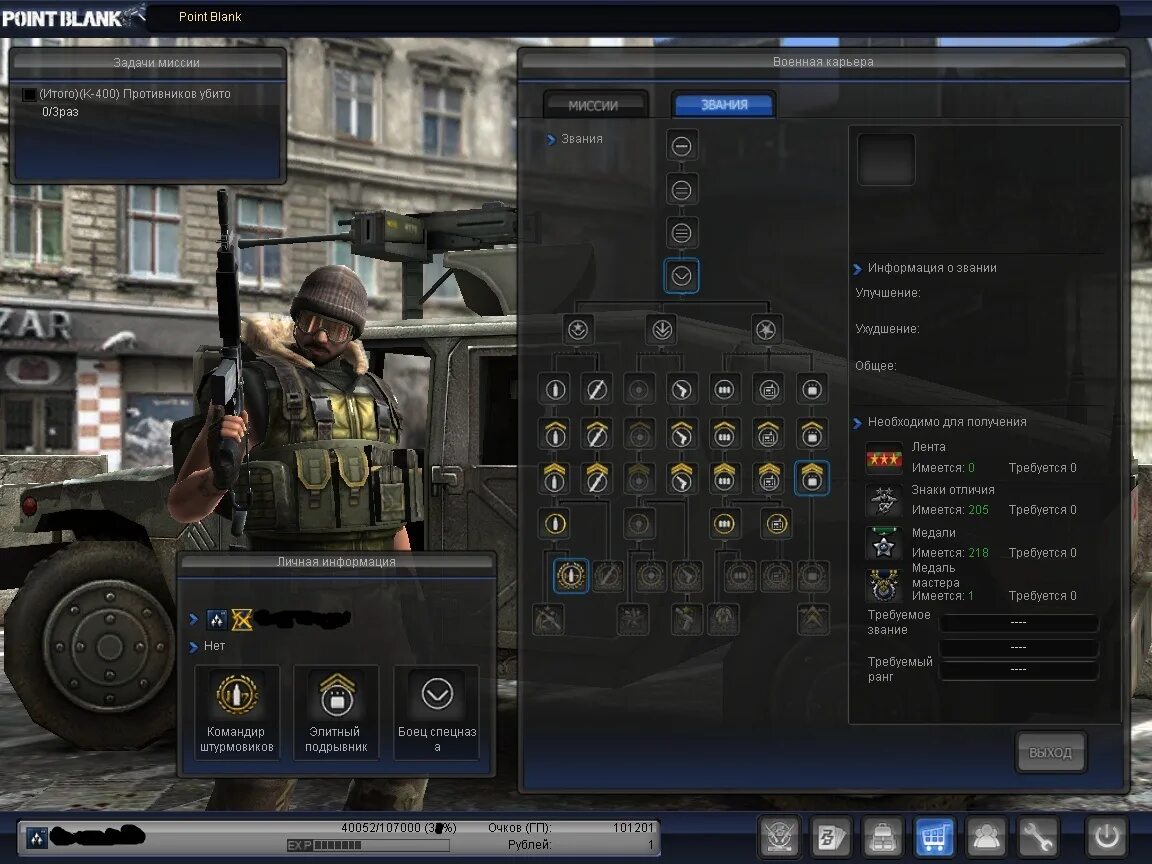Select the plain explosive-charge rank without chevrons

[x=811, y=389]
